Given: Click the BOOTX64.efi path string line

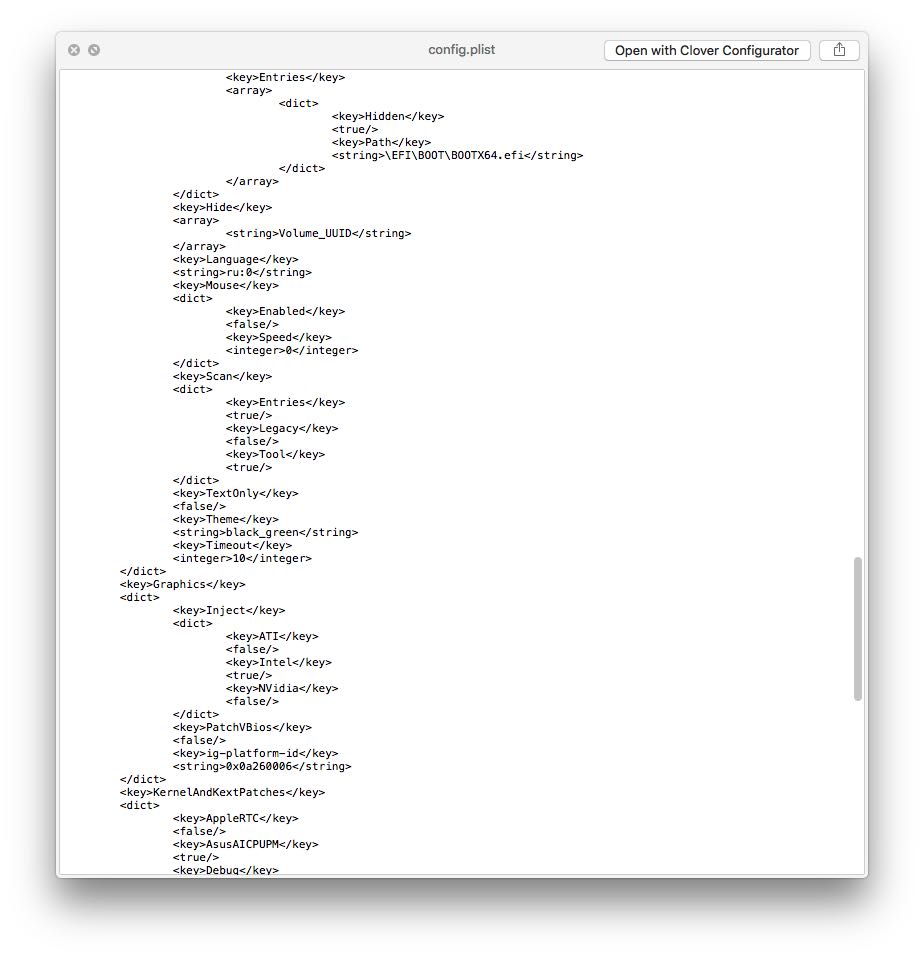Looking at the screenshot, I should (x=457, y=155).
